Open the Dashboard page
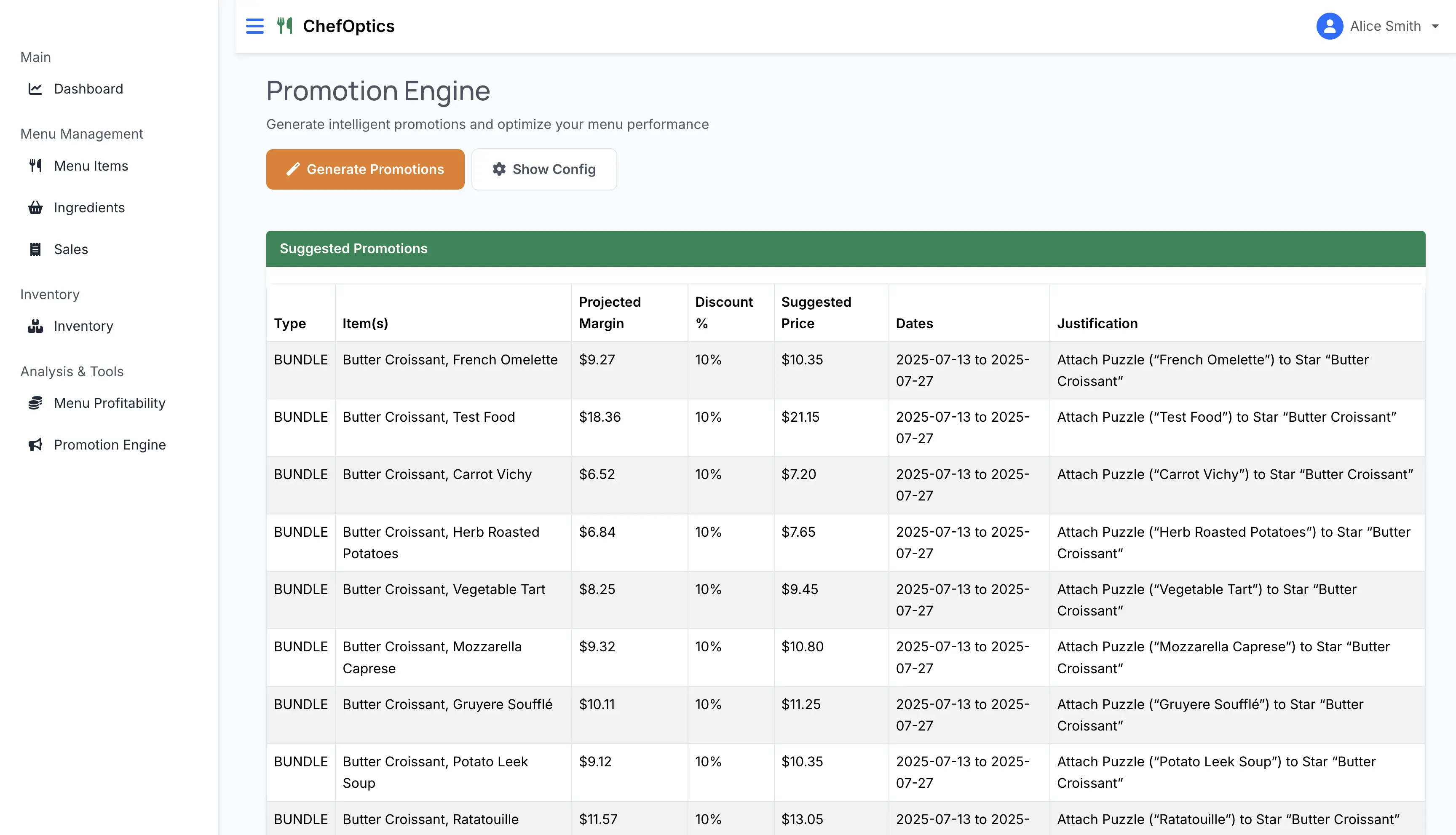1456x835 pixels. point(88,89)
